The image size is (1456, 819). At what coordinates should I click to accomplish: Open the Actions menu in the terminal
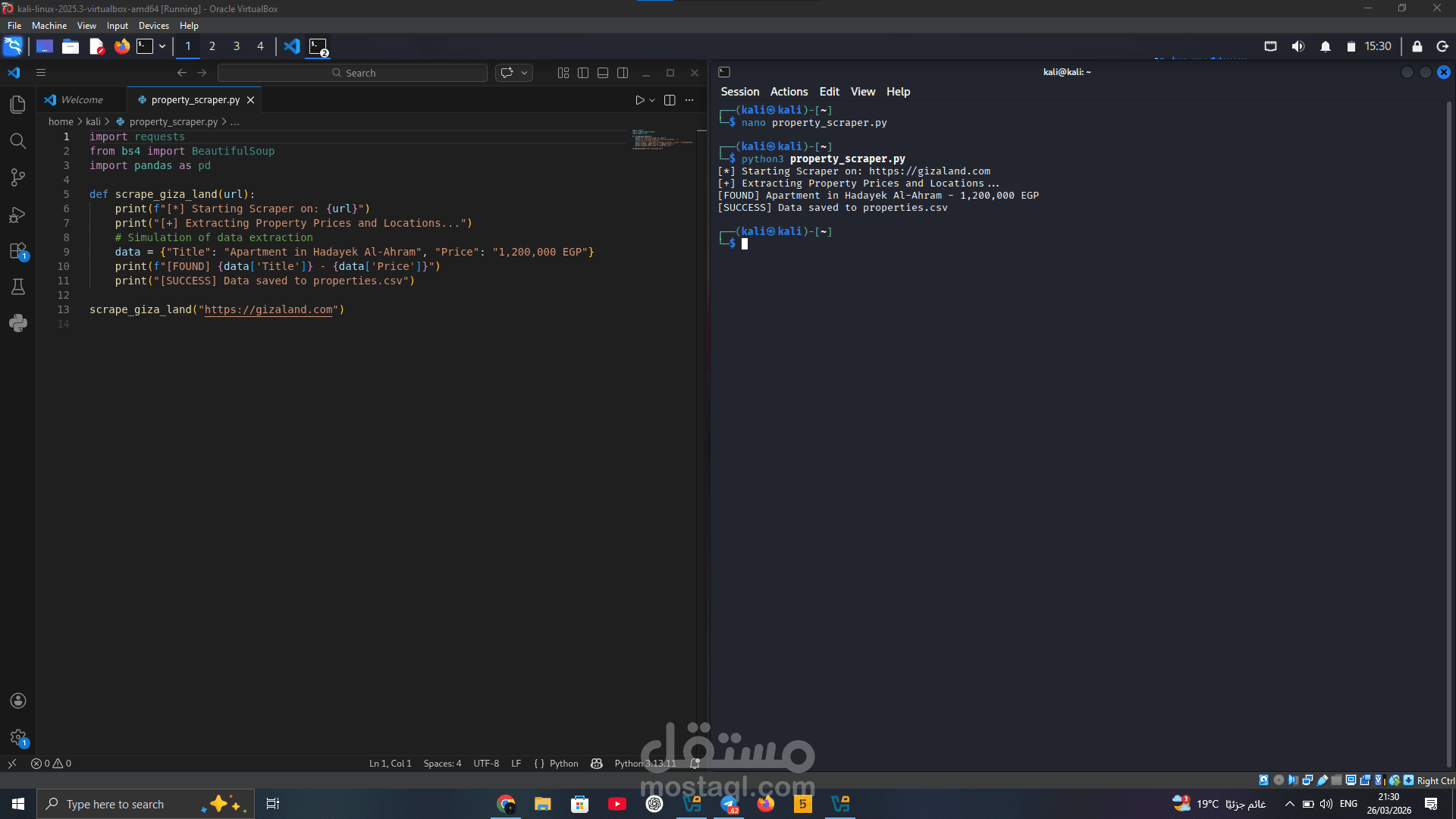pyautogui.click(x=789, y=91)
